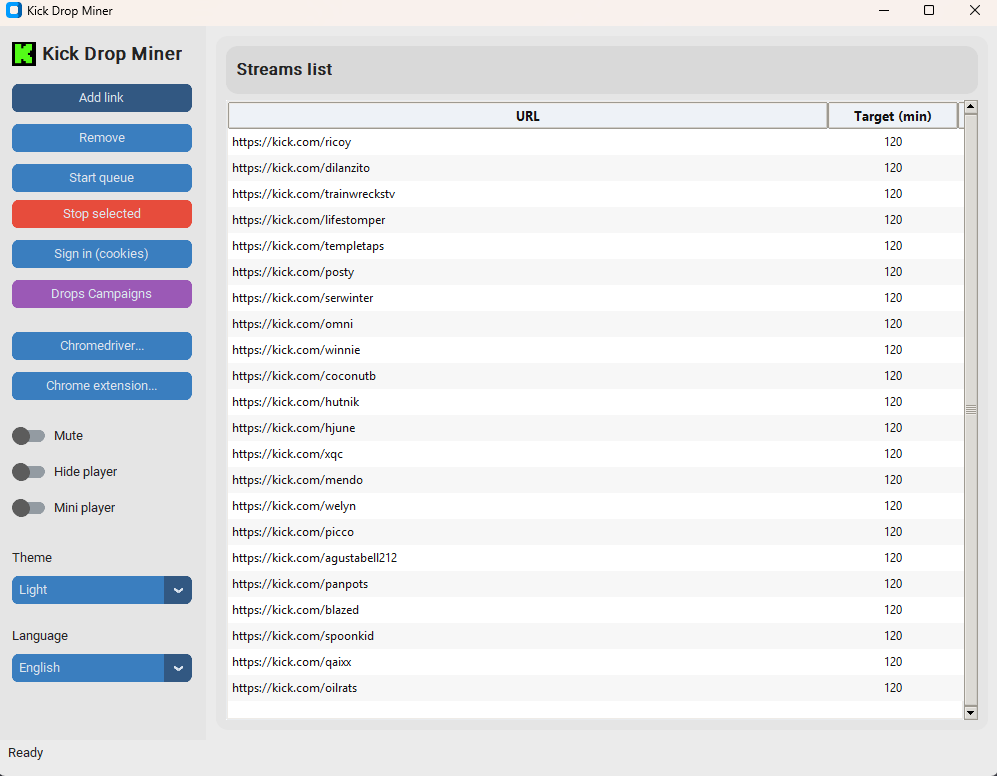Select the https://kick.com/mendo row
Image resolution: width=997 pixels, height=776 pixels.
click(x=596, y=480)
